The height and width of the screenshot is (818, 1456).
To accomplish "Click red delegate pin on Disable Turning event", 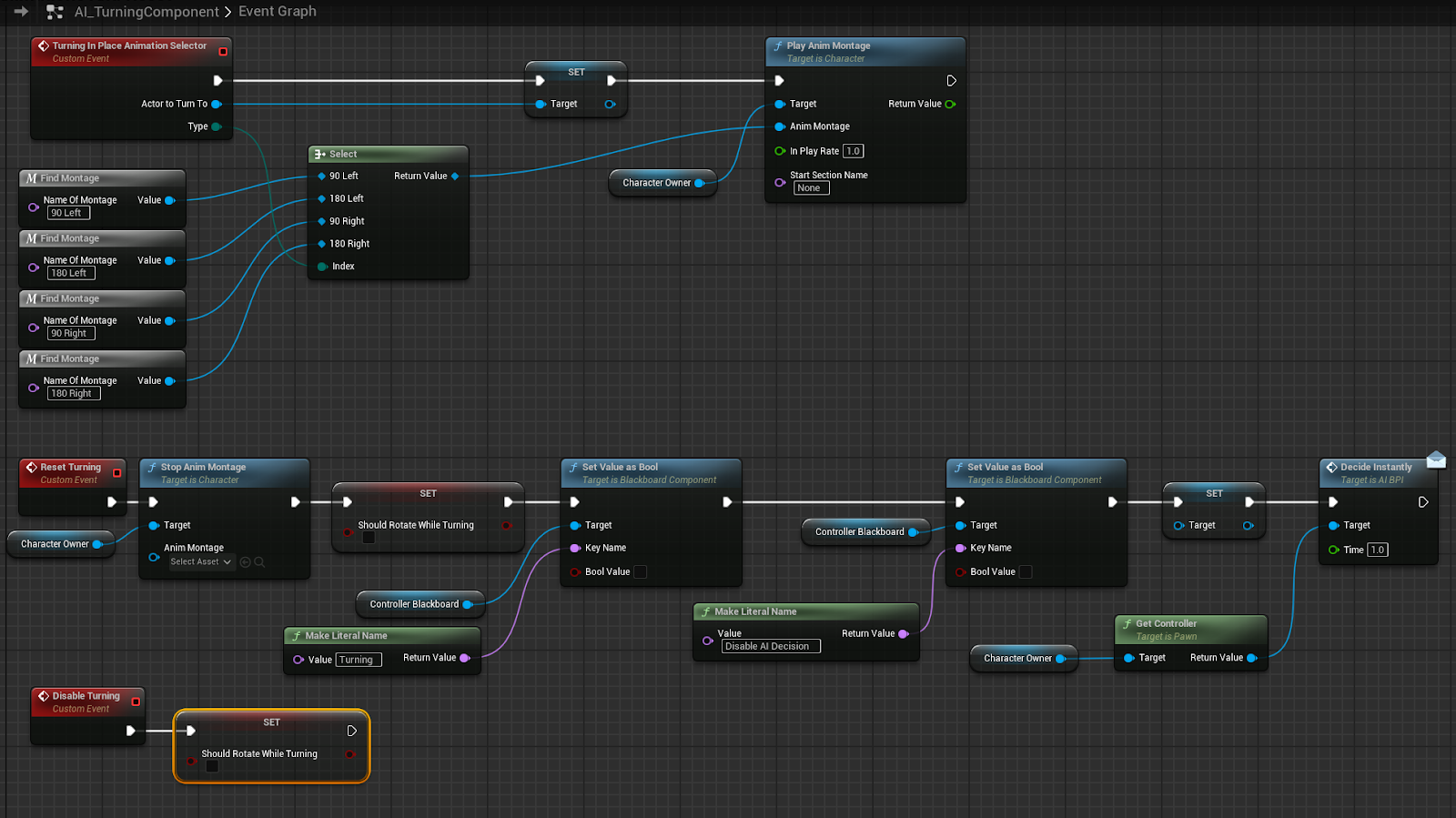I will click(136, 702).
